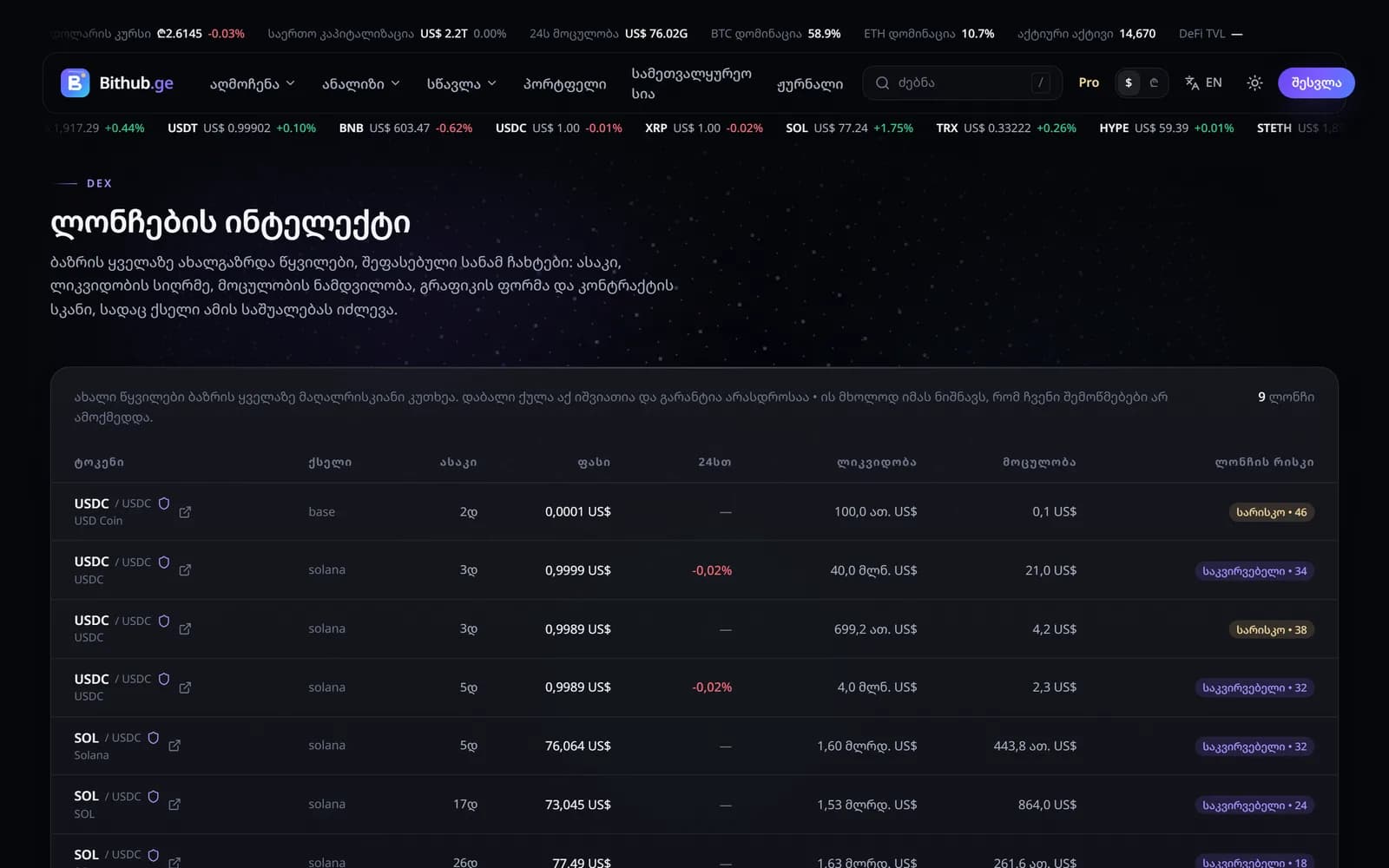The image size is (1389, 868).
Task: Click the 76,064 US$ price cell
Action: pos(578,746)
